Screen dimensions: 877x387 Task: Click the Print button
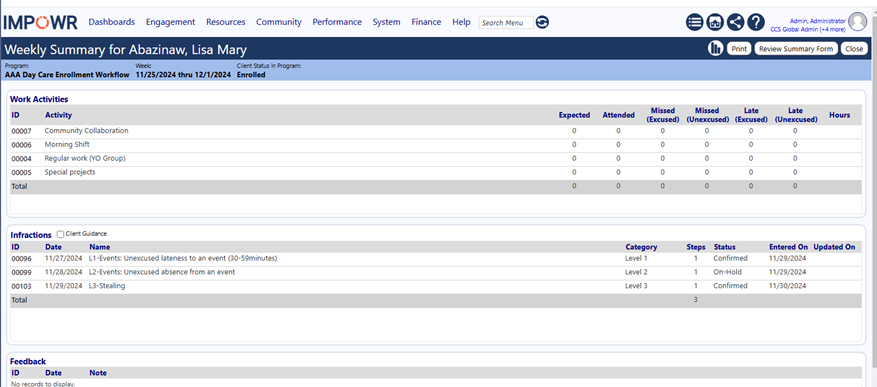tap(739, 49)
